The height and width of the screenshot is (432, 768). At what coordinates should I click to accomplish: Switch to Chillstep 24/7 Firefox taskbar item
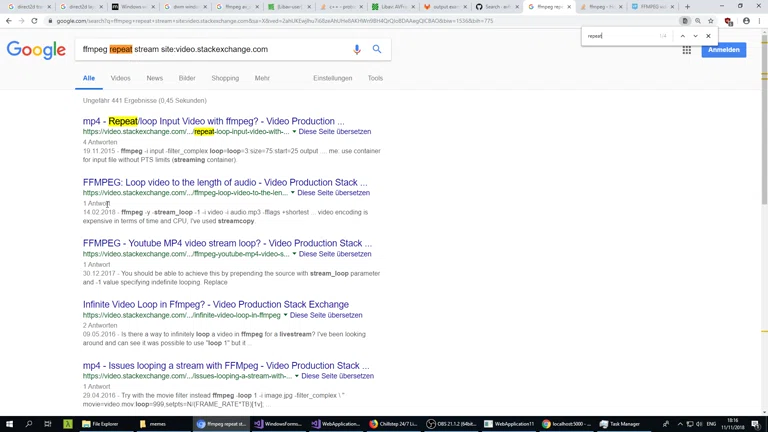(393, 424)
